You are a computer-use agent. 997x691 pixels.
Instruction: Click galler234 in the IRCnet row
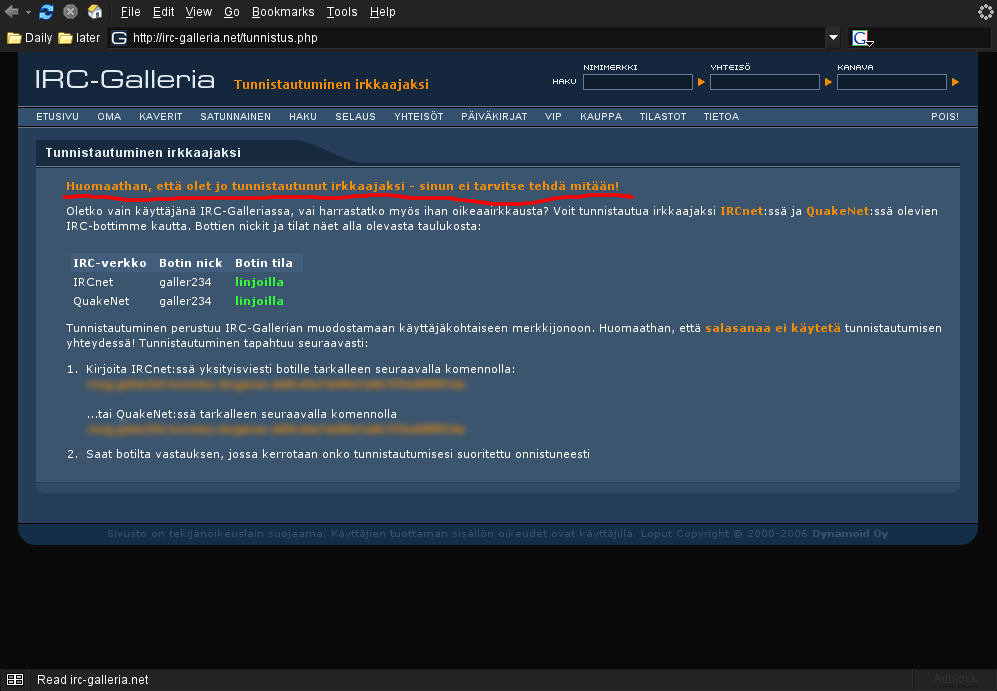pos(185,282)
